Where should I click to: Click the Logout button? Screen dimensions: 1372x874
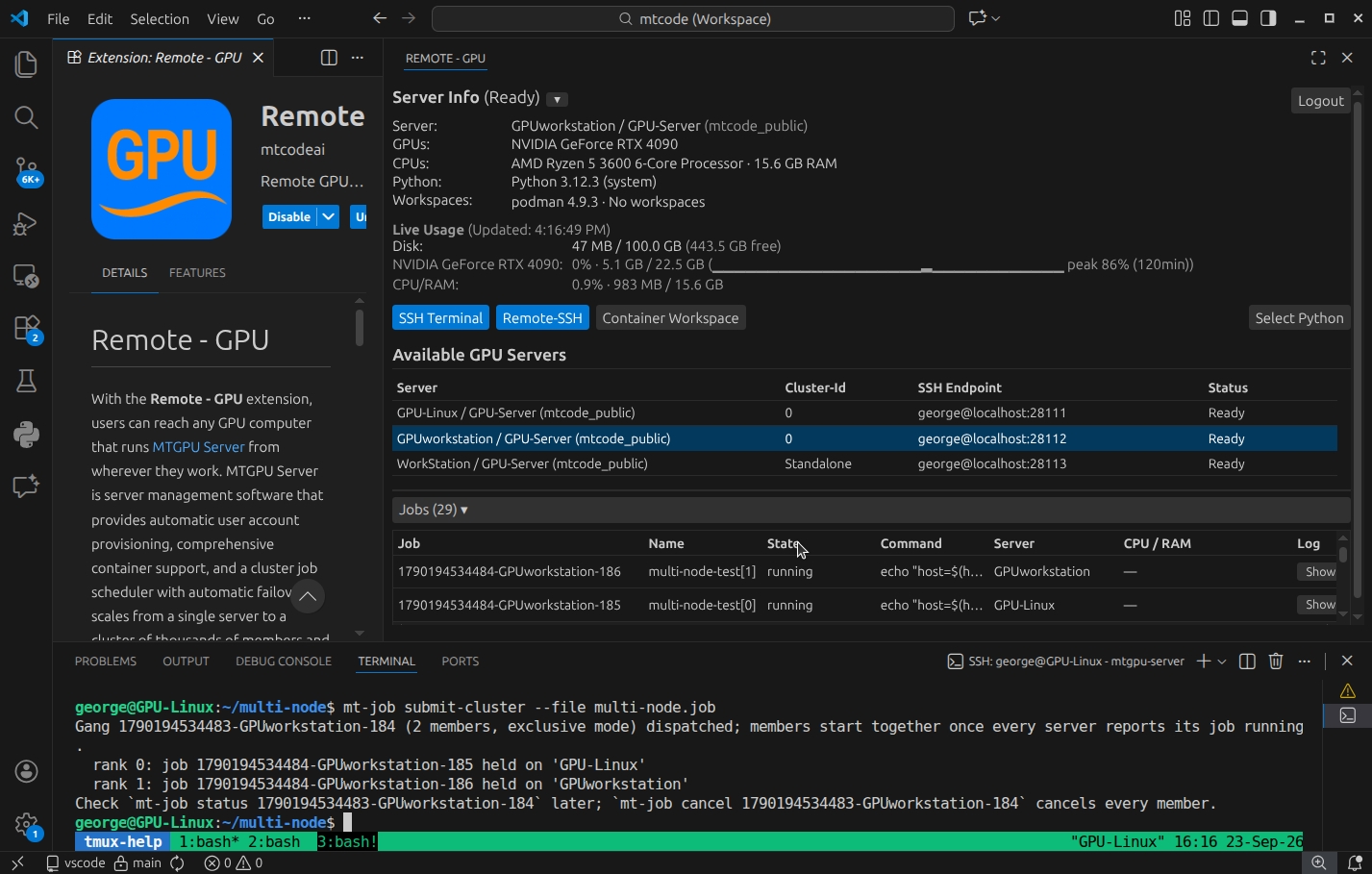[1320, 101]
